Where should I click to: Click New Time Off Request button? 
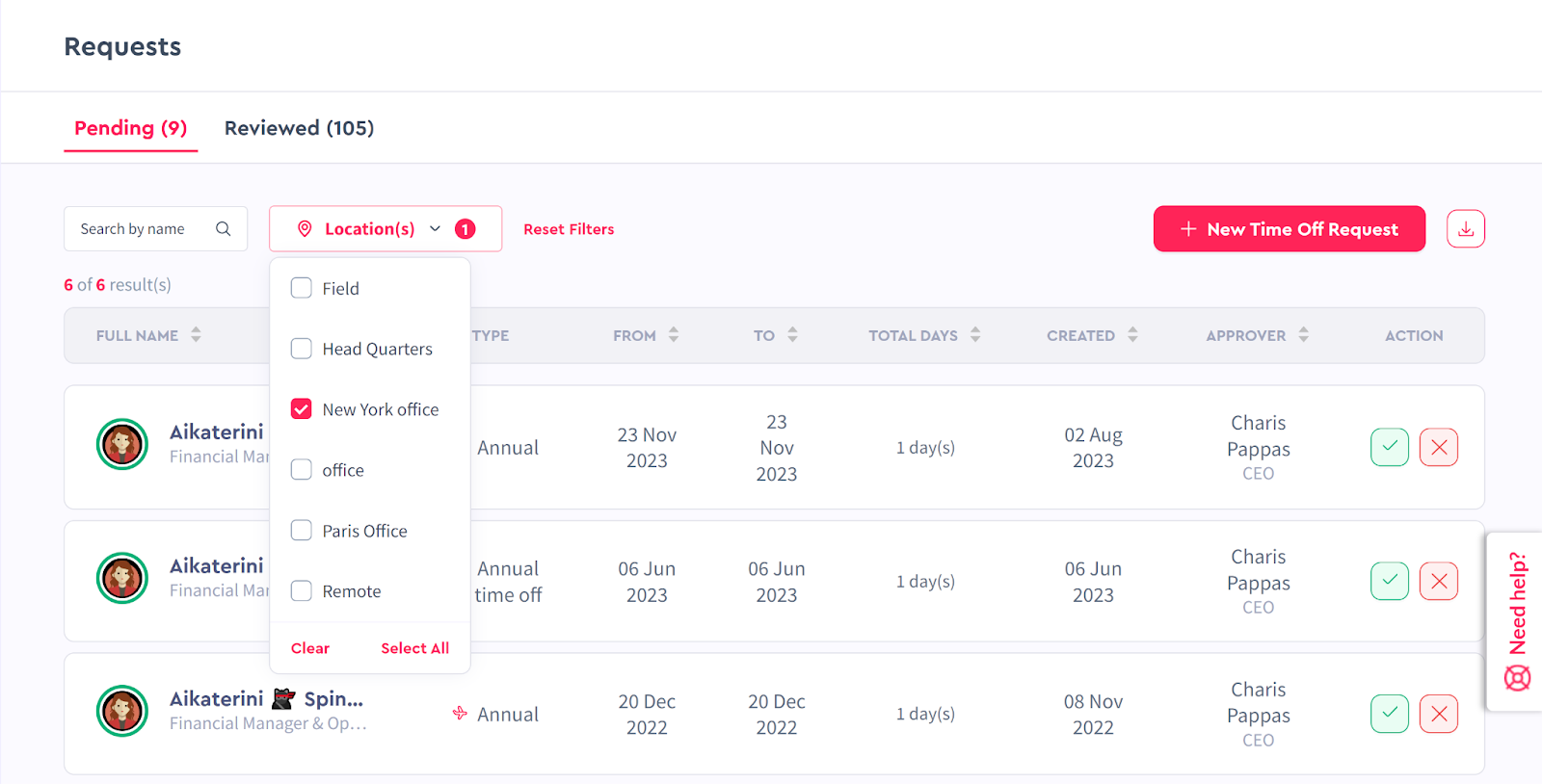(x=1289, y=229)
